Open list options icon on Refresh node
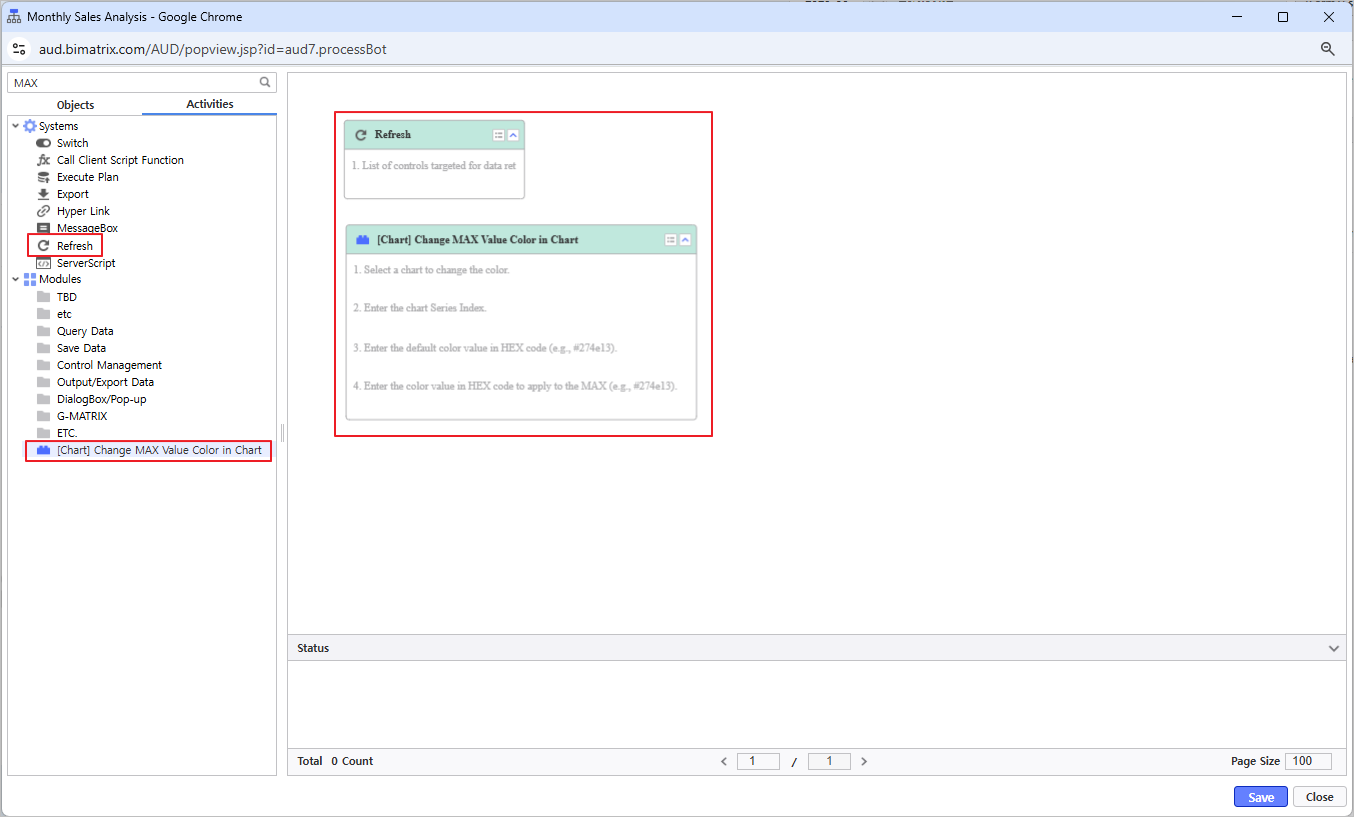This screenshot has height=817, width=1354. coord(498,135)
